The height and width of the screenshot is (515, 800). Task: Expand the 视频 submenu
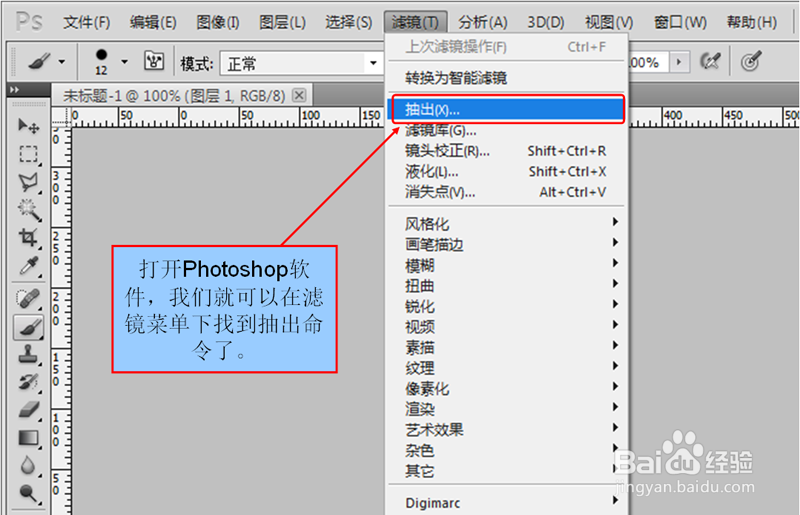pos(506,327)
